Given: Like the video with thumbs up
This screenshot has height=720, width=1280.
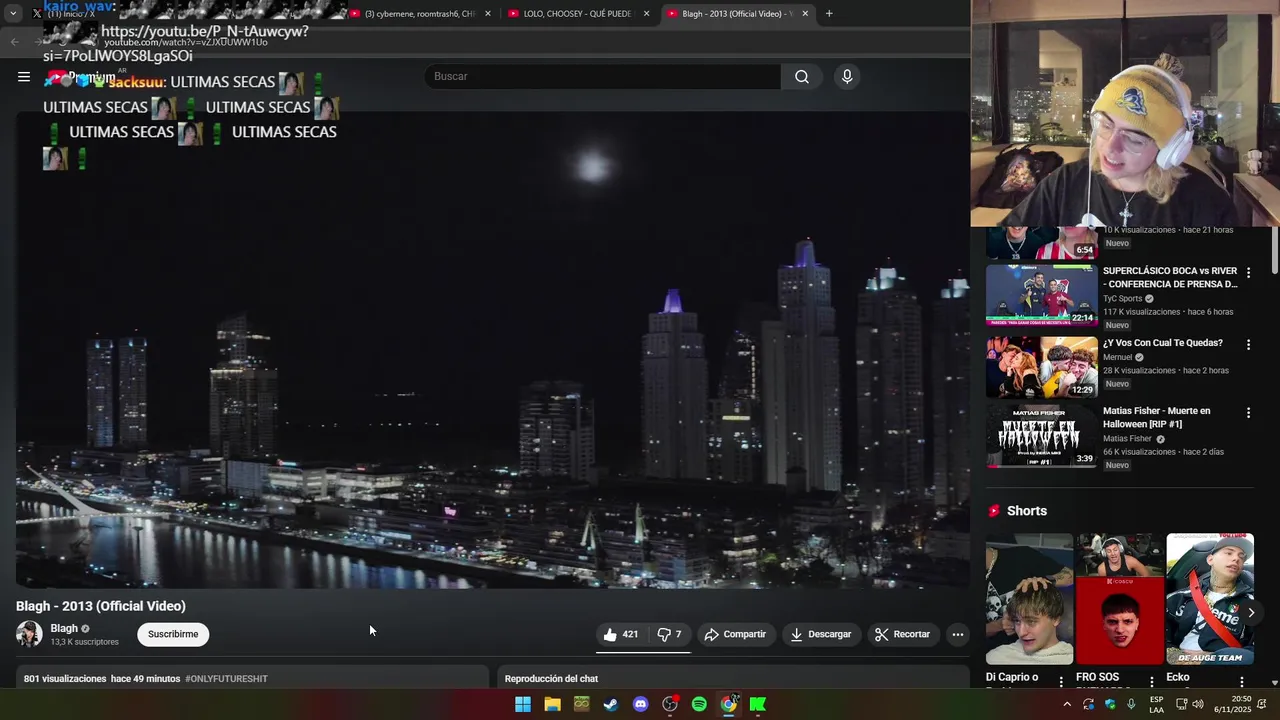Looking at the screenshot, I should click(x=621, y=634).
